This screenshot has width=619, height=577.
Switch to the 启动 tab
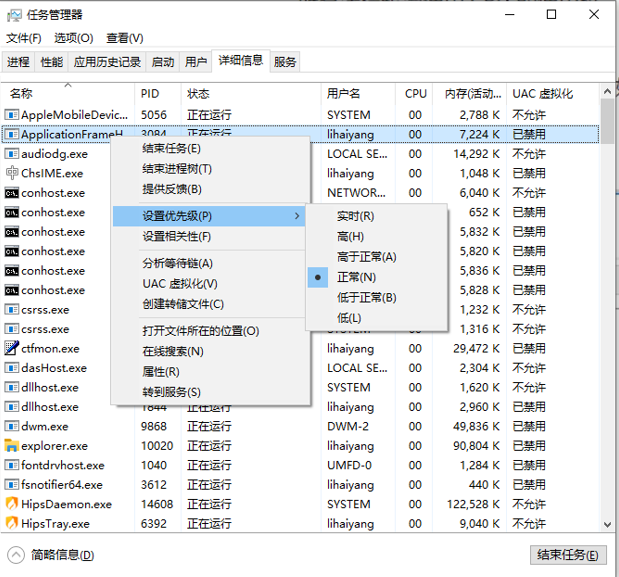[163, 62]
